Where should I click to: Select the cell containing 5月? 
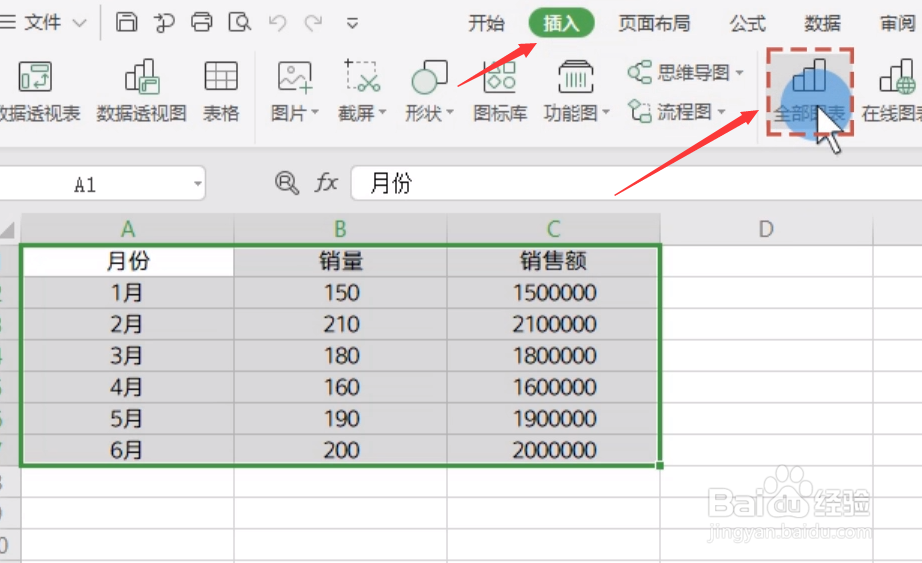point(128,419)
